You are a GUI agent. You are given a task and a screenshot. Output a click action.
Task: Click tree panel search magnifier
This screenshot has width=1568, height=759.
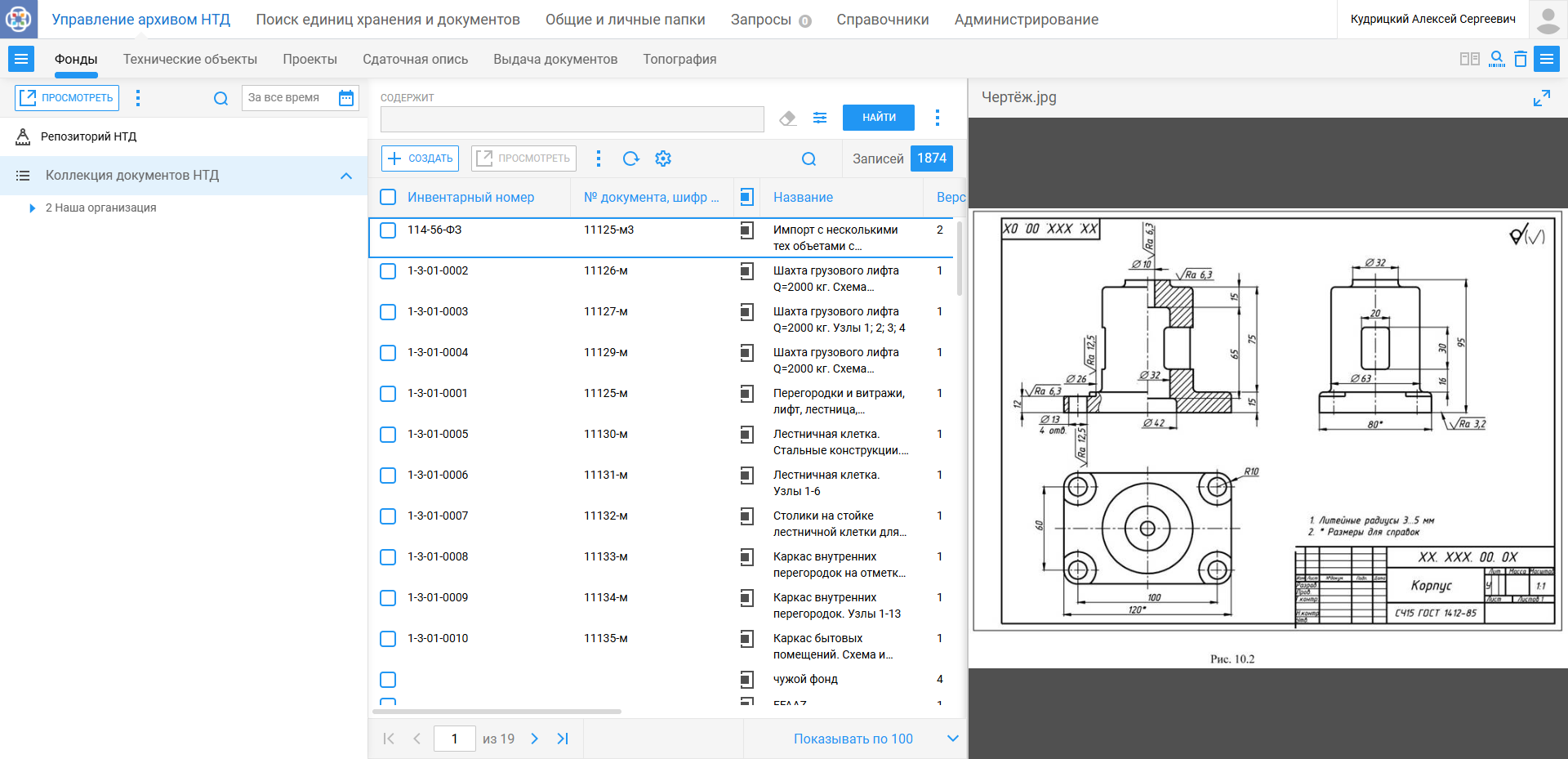220,98
